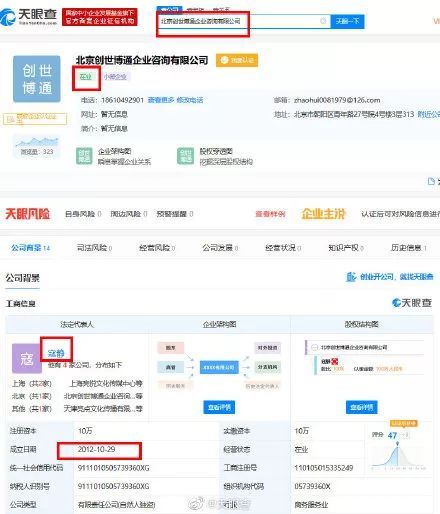Click the 统一社会信用代码 value 911101050573936OXG
The height and width of the screenshot is (514, 440).
pyautogui.click(x=113, y=468)
